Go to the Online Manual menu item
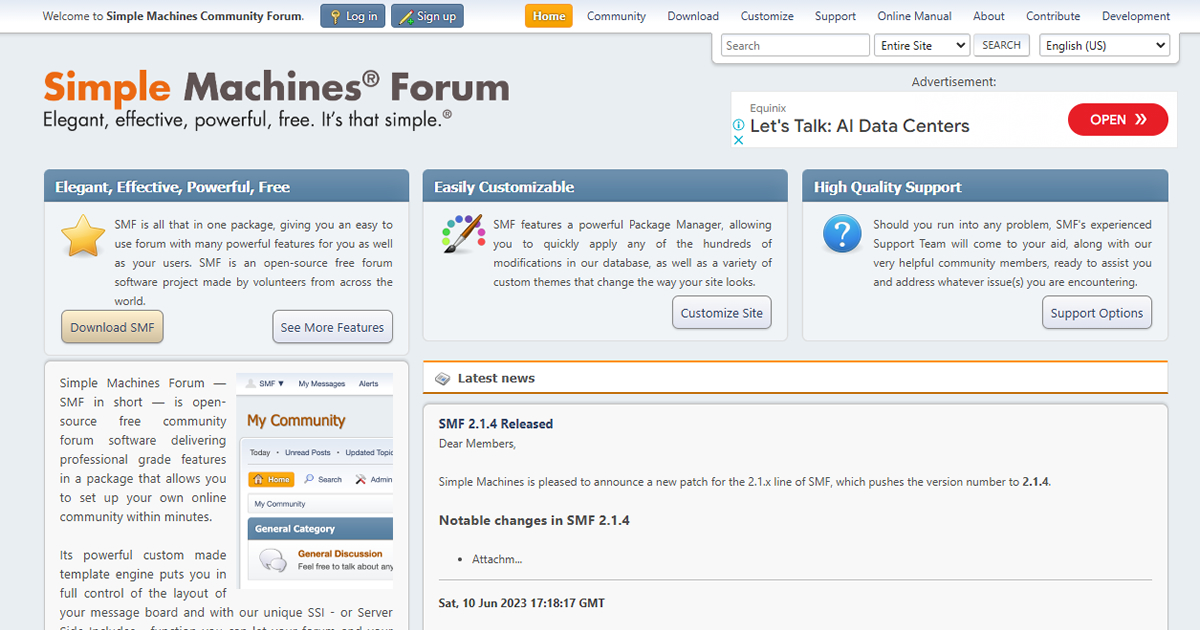 click(915, 16)
